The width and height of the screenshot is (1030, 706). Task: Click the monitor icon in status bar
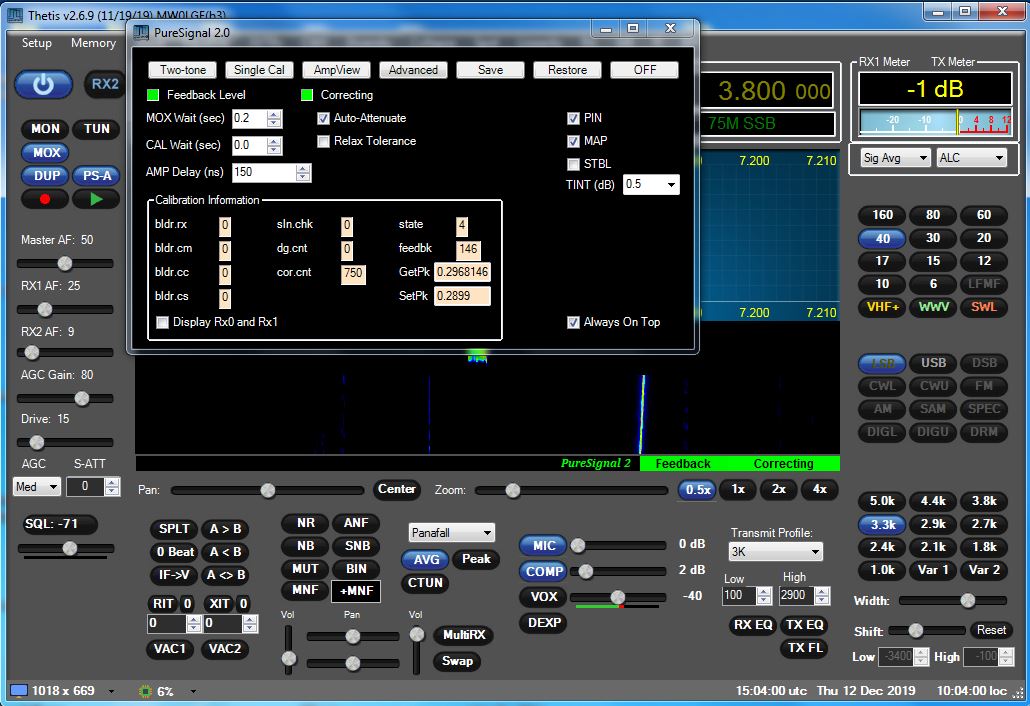(x=19, y=691)
